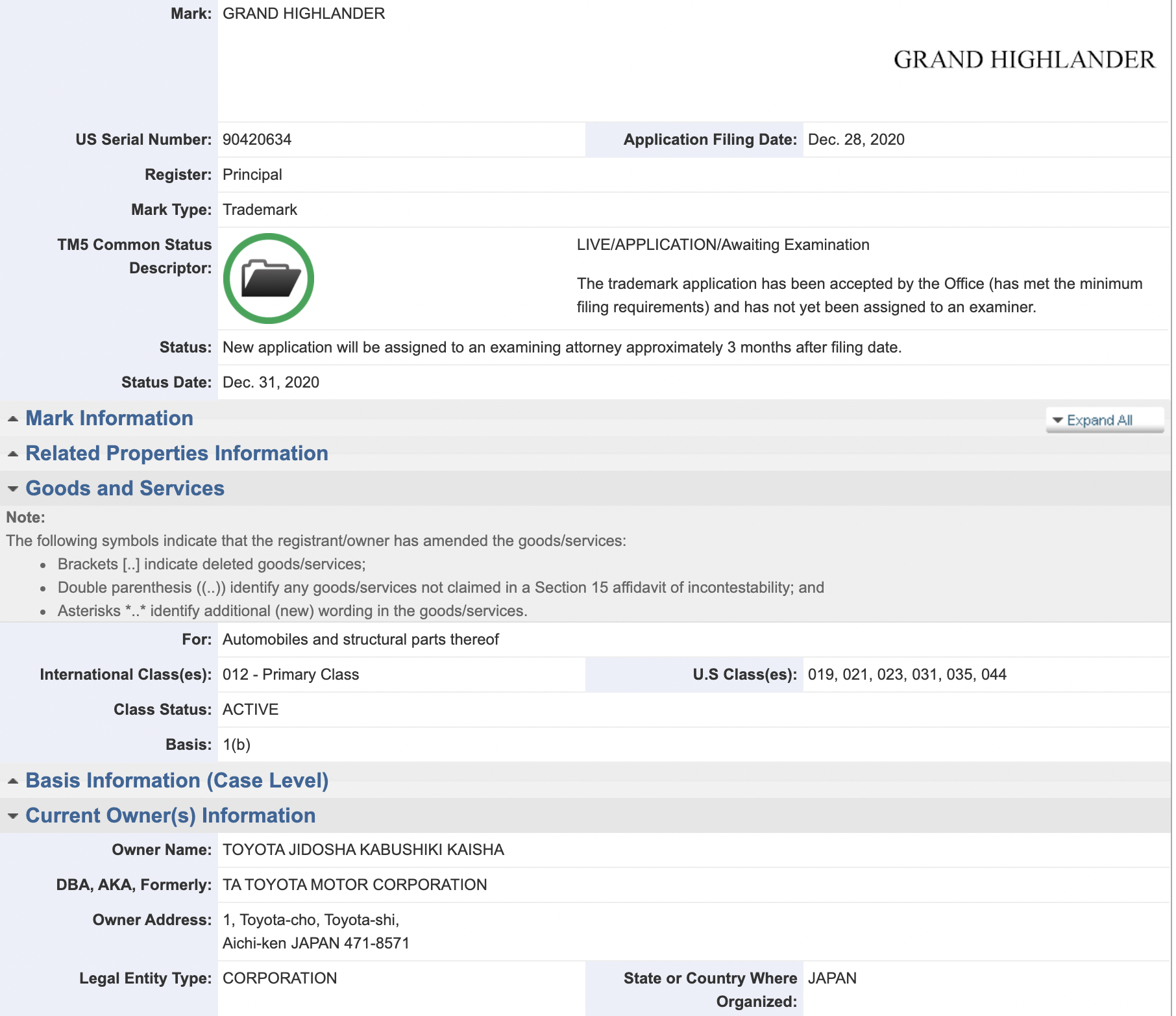Click the arrow icon next to Related Properties Information

13,454
